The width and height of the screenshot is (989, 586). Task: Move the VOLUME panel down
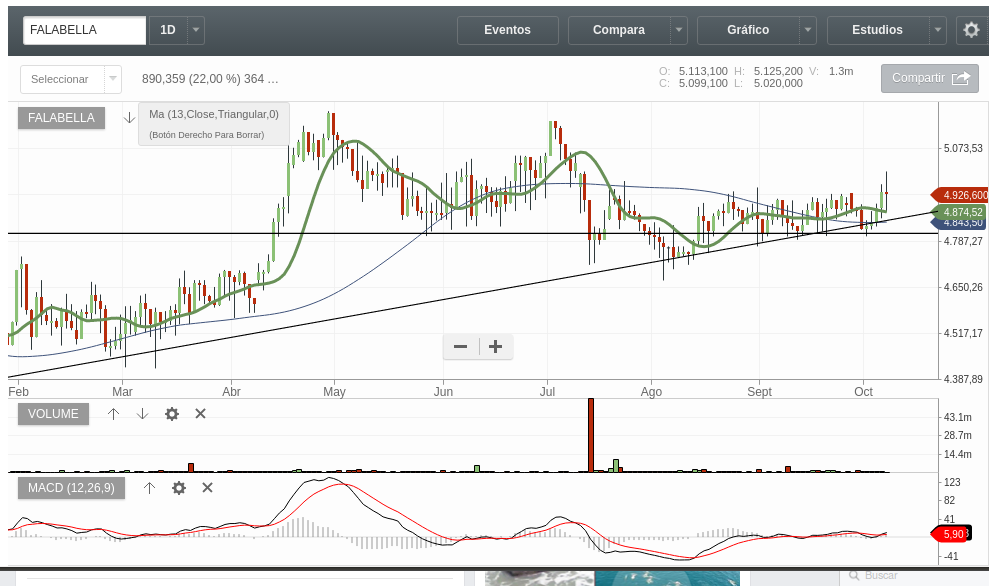point(142,414)
